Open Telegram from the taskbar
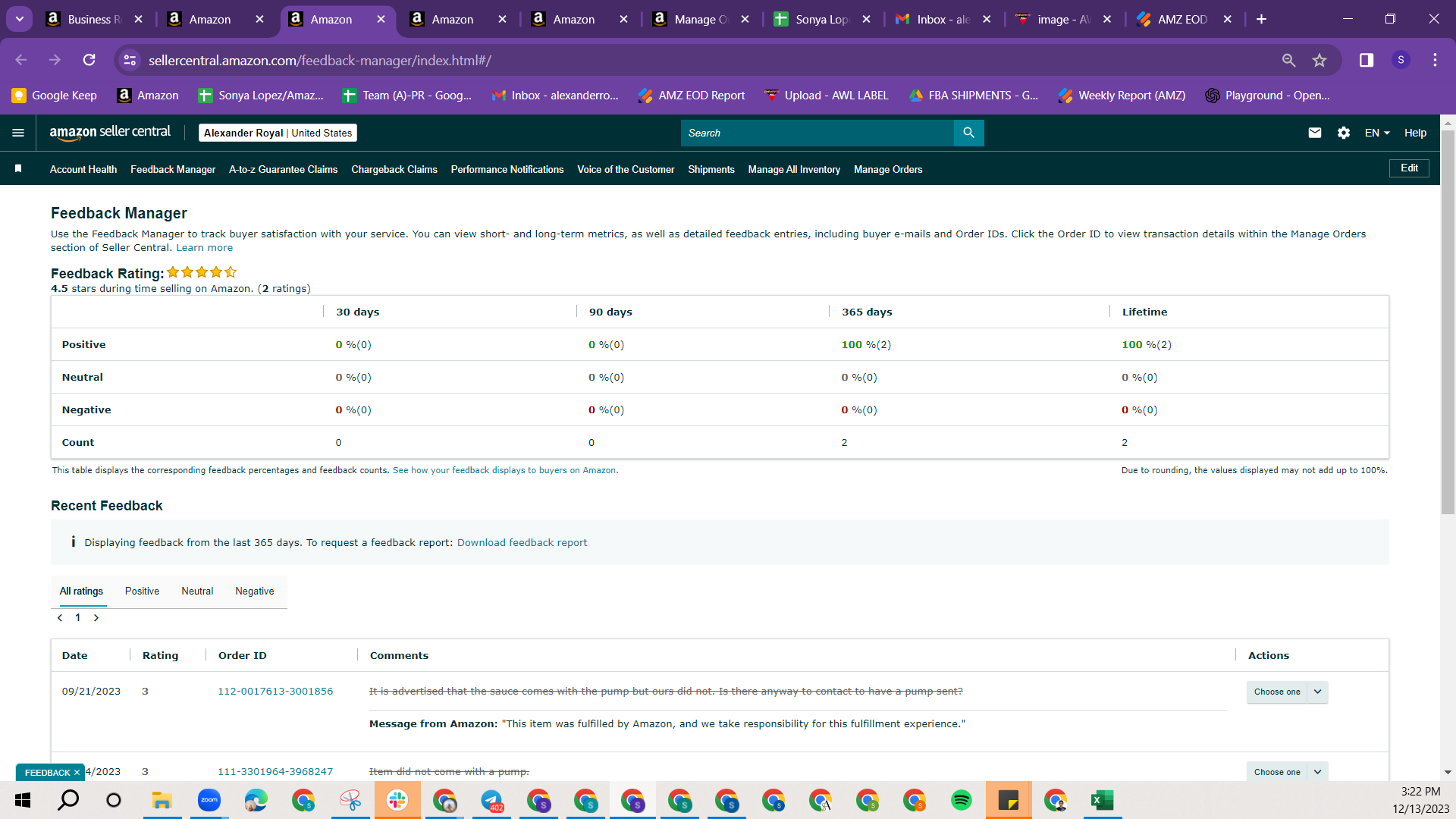The width and height of the screenshot is (1456, 819). pos(492,800)
